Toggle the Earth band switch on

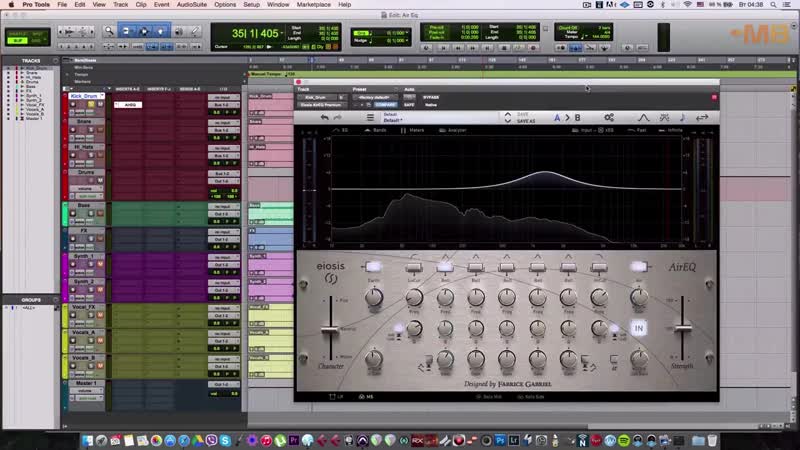(375, 267)
